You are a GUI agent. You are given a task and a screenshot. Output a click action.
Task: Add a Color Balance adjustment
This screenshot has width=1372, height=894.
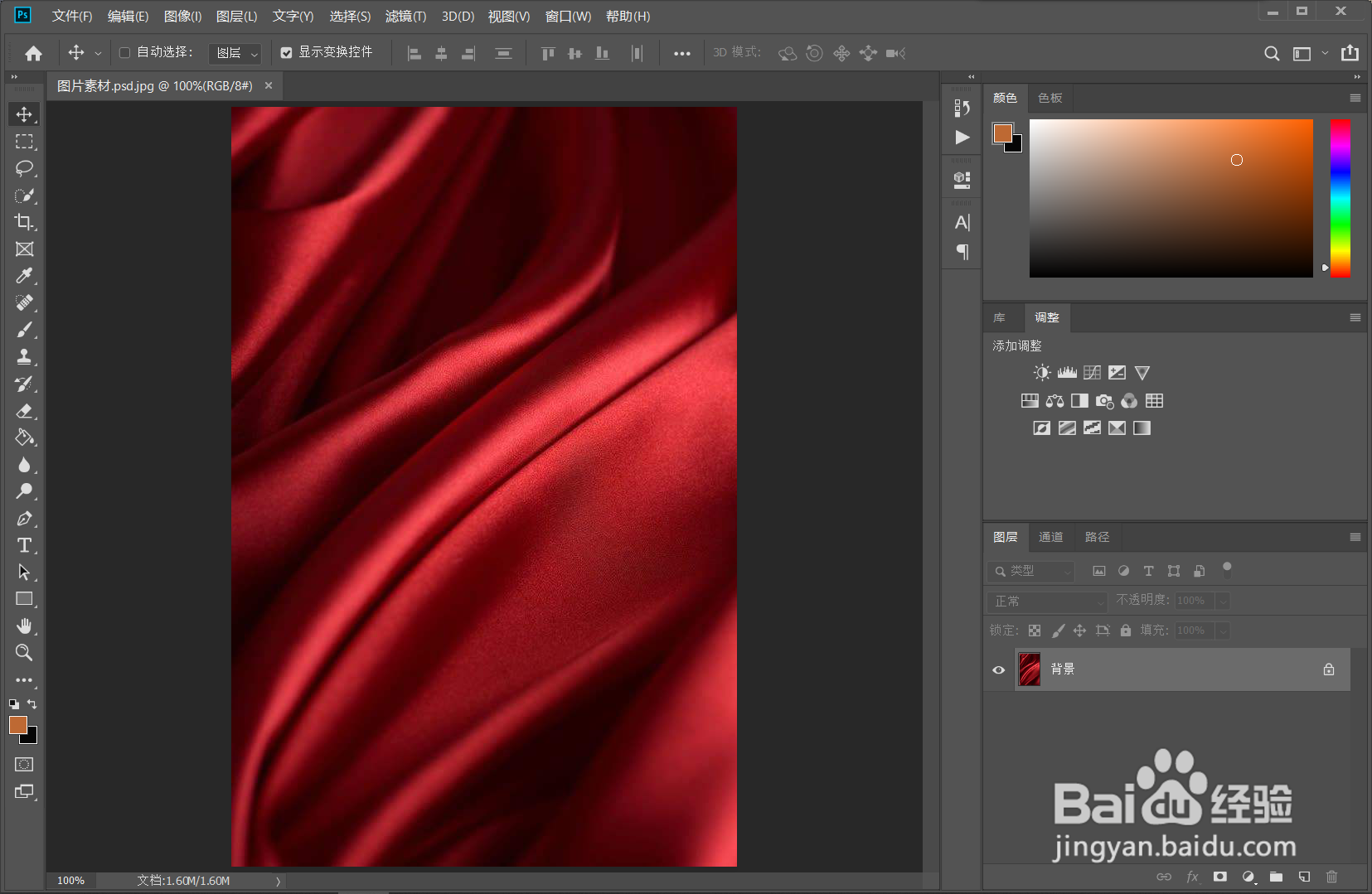(1054, 401)
